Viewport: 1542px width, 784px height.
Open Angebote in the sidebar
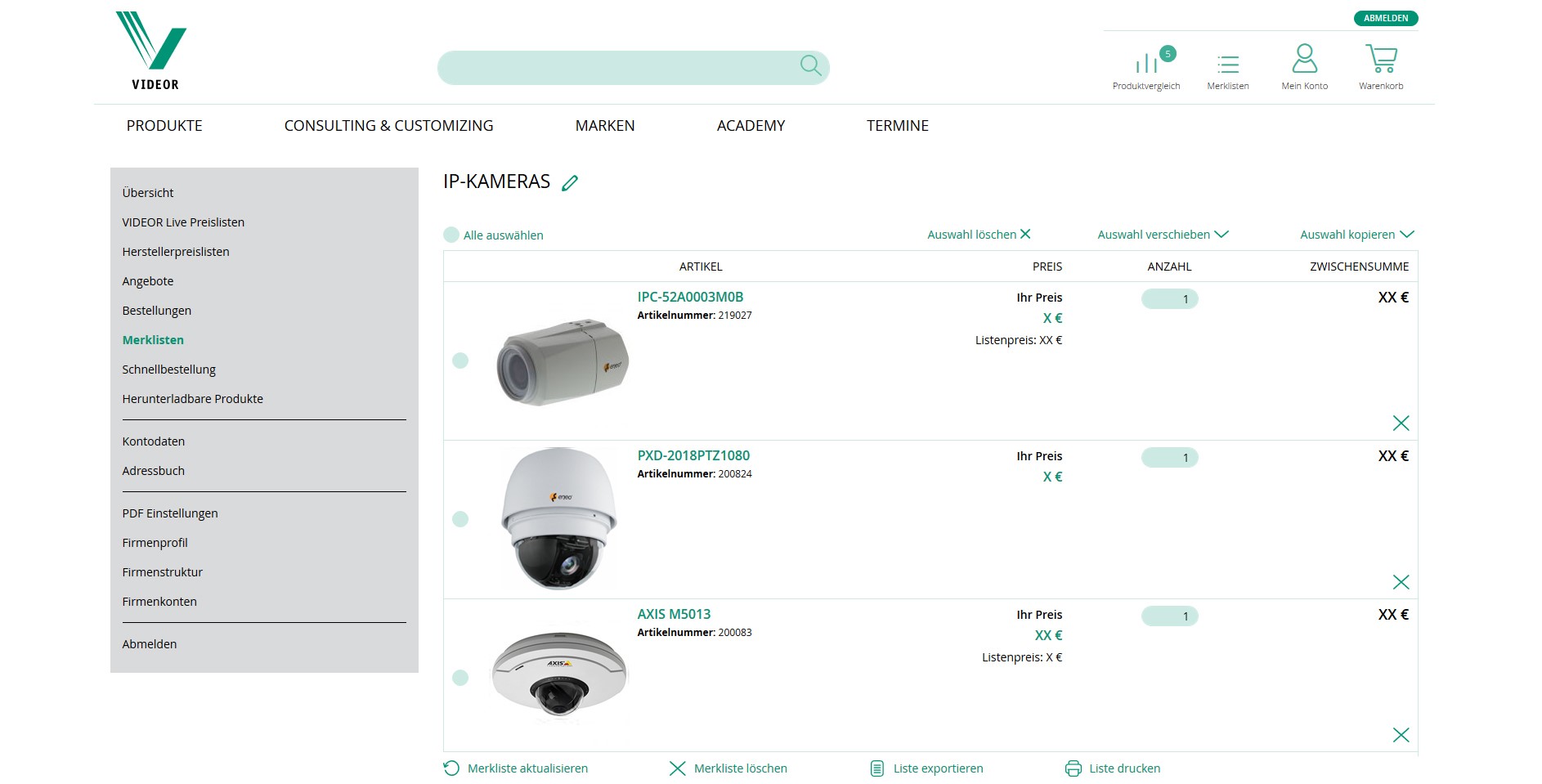point(148,281)
